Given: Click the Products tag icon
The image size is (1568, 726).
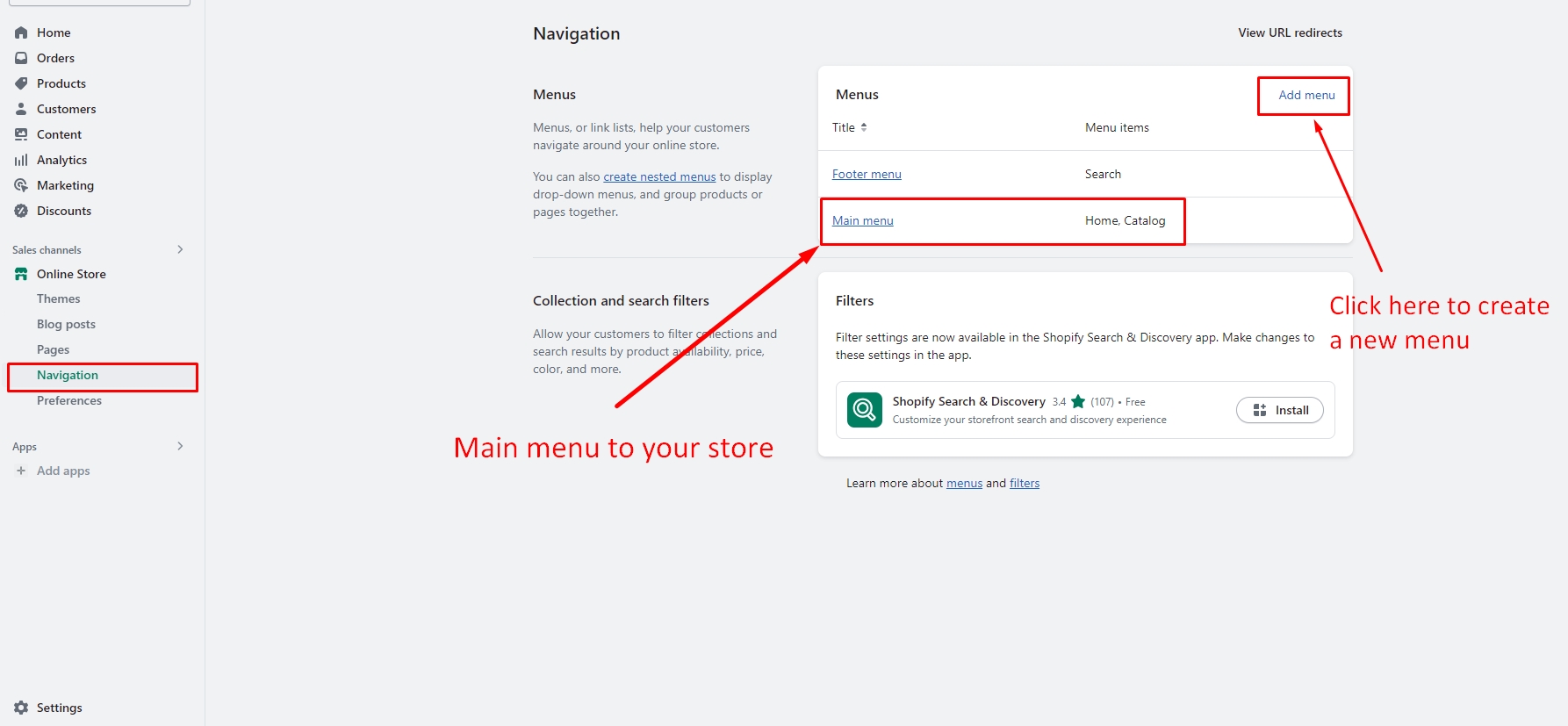Looking at the screenshot, I should 21,83.
